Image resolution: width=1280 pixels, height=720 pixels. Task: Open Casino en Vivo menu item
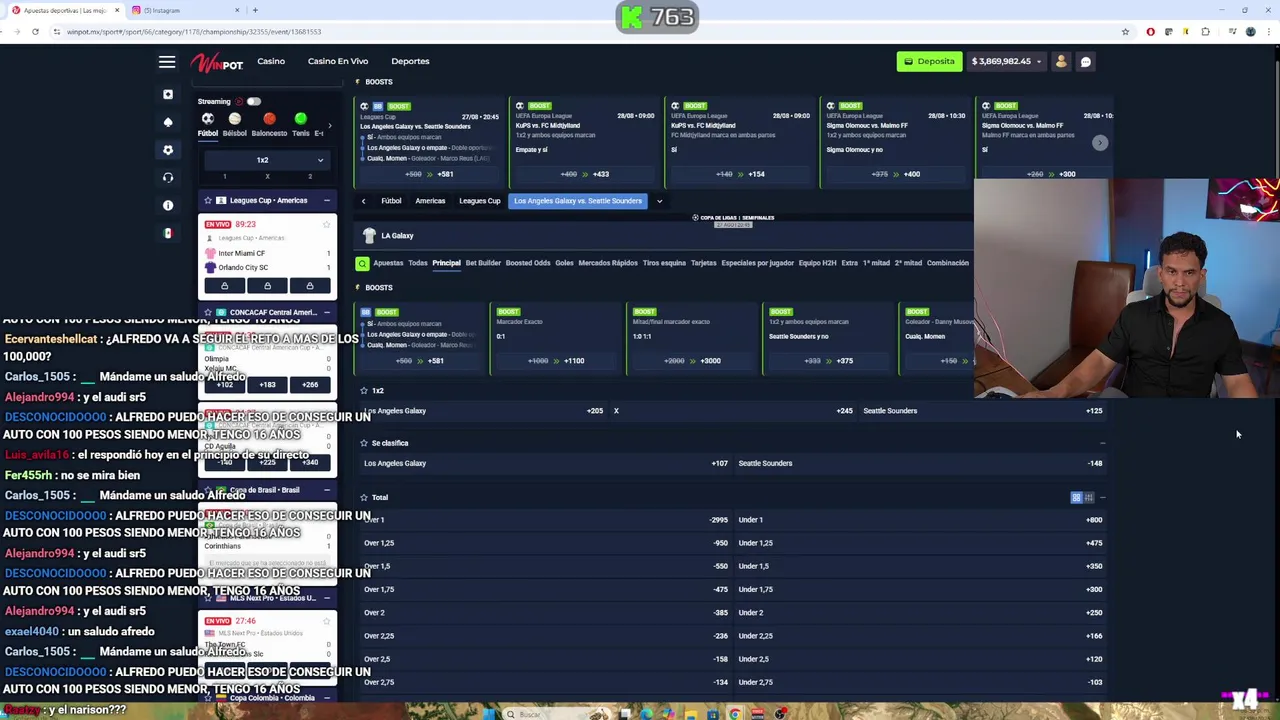pos(338,61)
